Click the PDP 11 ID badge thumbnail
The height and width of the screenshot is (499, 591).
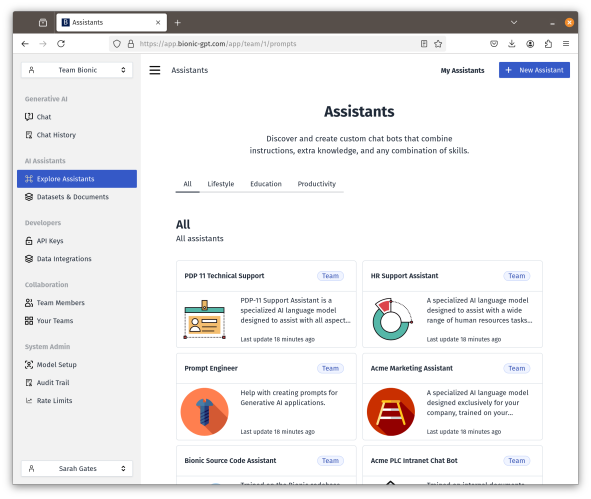coord(205,320)
